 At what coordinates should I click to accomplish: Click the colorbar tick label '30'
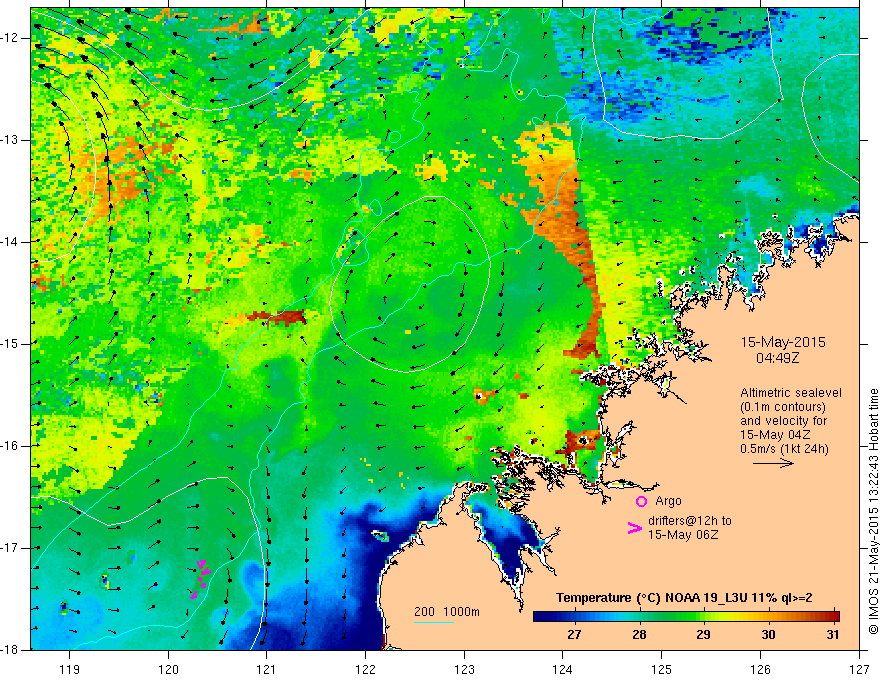click(768, 635)
